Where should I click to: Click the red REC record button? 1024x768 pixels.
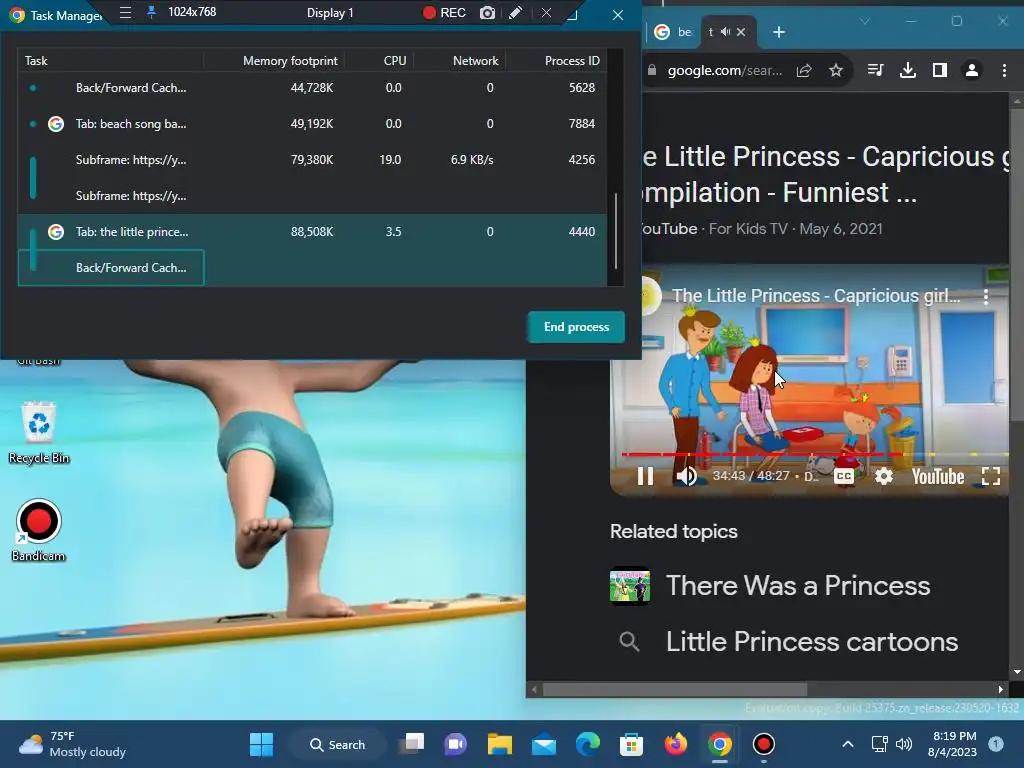coord(444,13)
